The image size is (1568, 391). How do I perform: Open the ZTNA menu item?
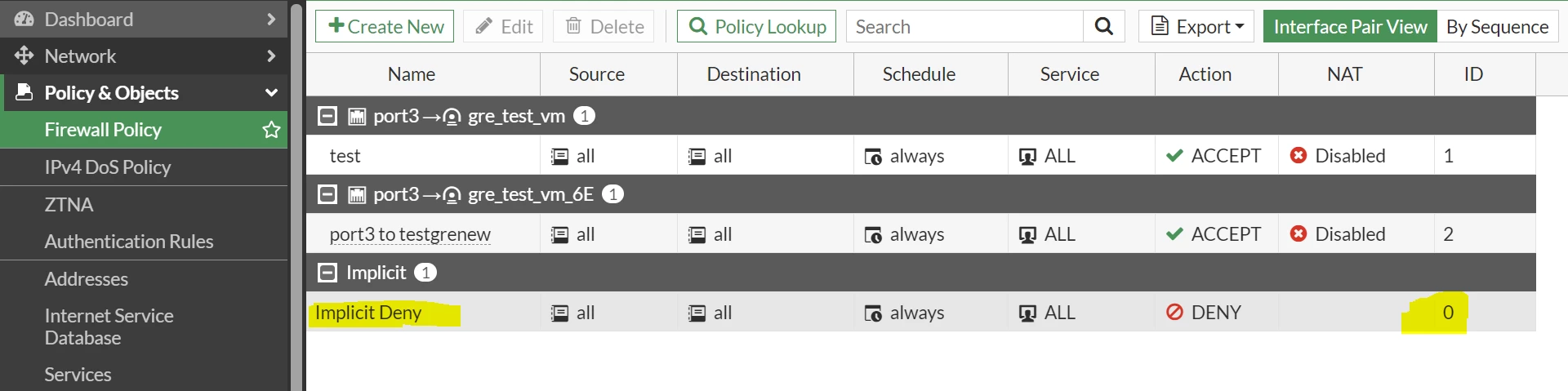click(69, 204)
